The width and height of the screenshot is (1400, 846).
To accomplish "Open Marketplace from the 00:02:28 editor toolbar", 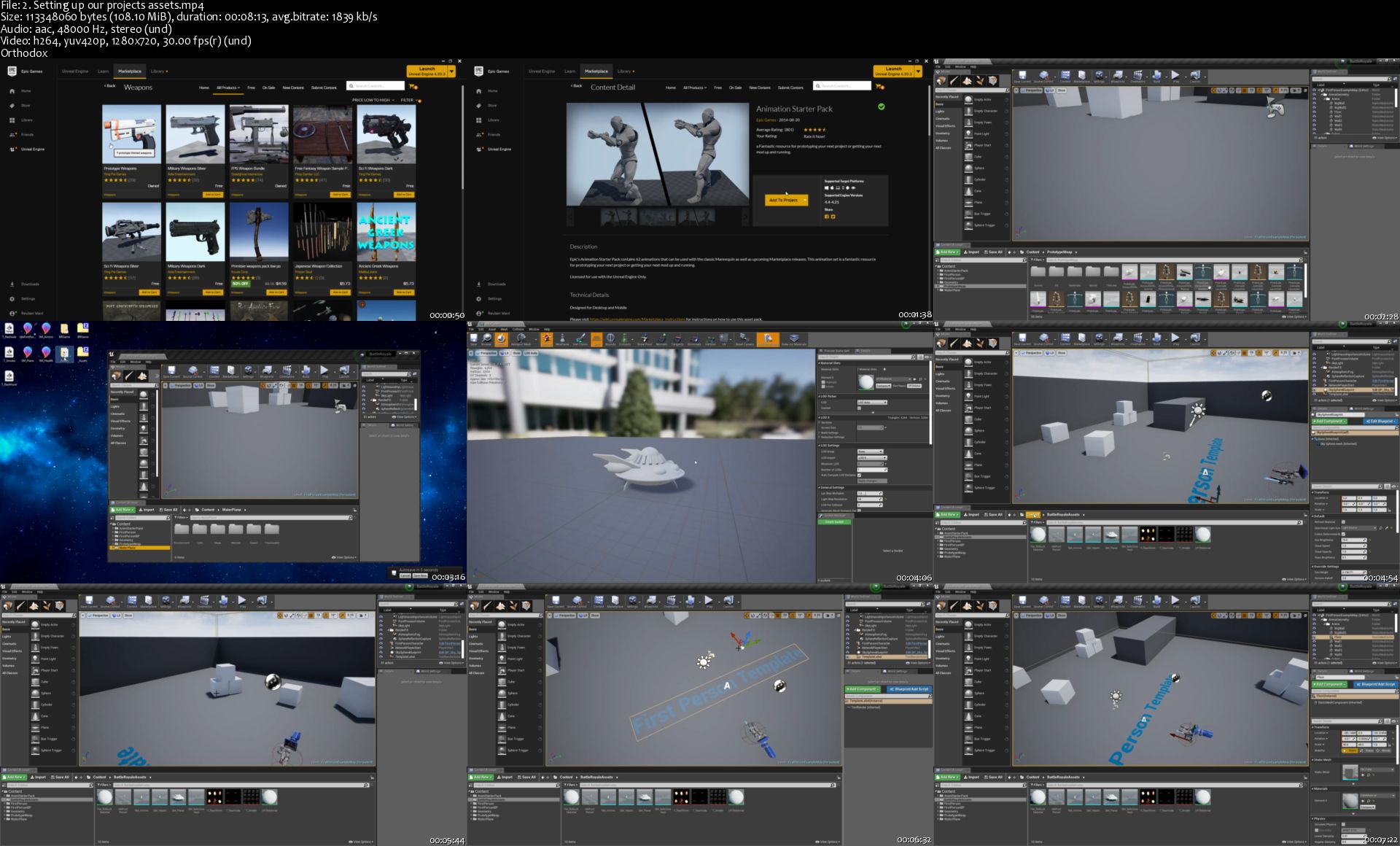I will (x=1082, y=77).
